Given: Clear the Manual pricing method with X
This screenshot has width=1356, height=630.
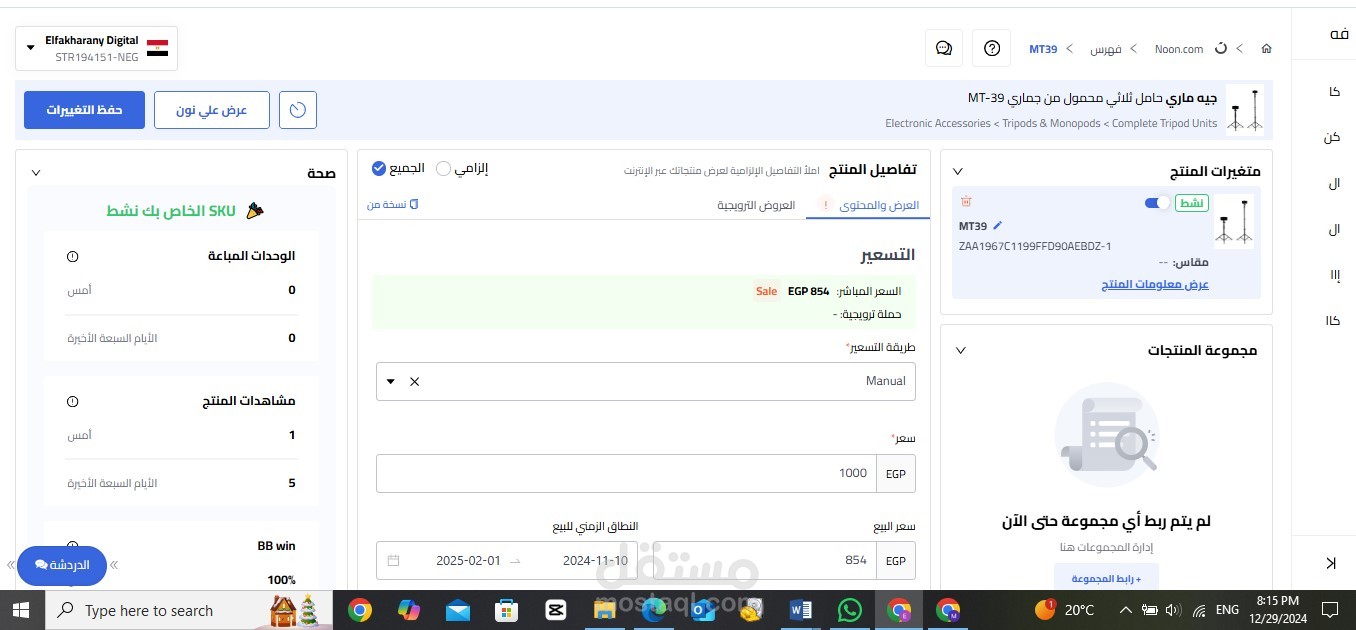Looking at the screenshot, I should coord(415,381).
